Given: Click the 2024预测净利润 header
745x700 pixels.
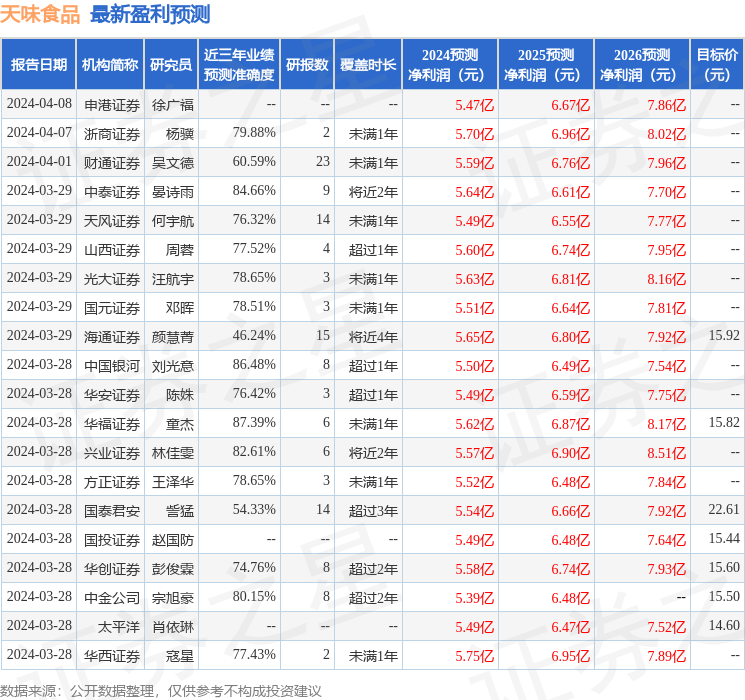Looking at the screenshot, I should pyautogui.click(x=450, y=65).
